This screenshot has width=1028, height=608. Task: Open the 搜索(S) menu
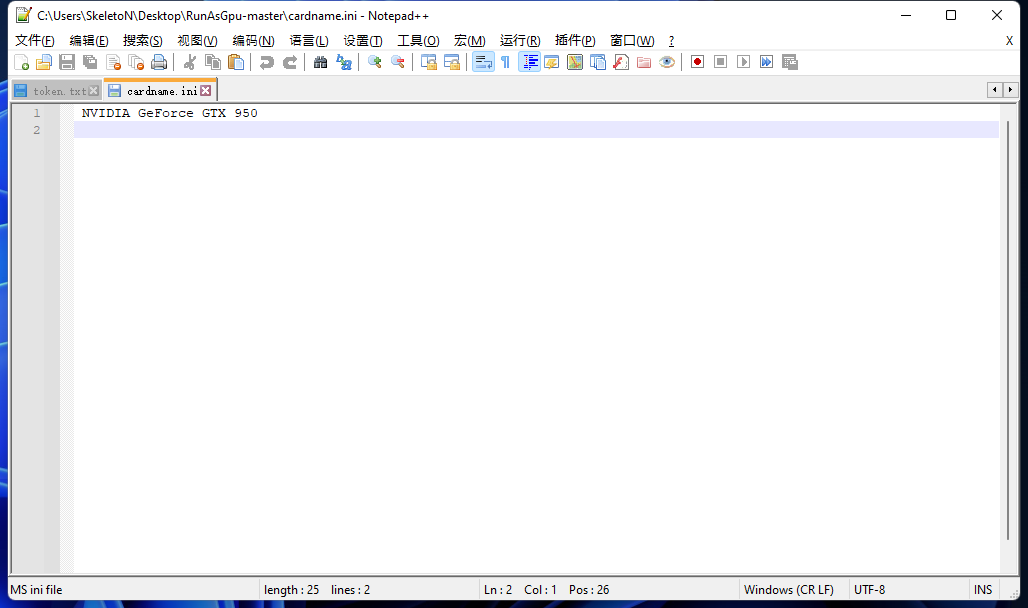click(x=142, y=41)
